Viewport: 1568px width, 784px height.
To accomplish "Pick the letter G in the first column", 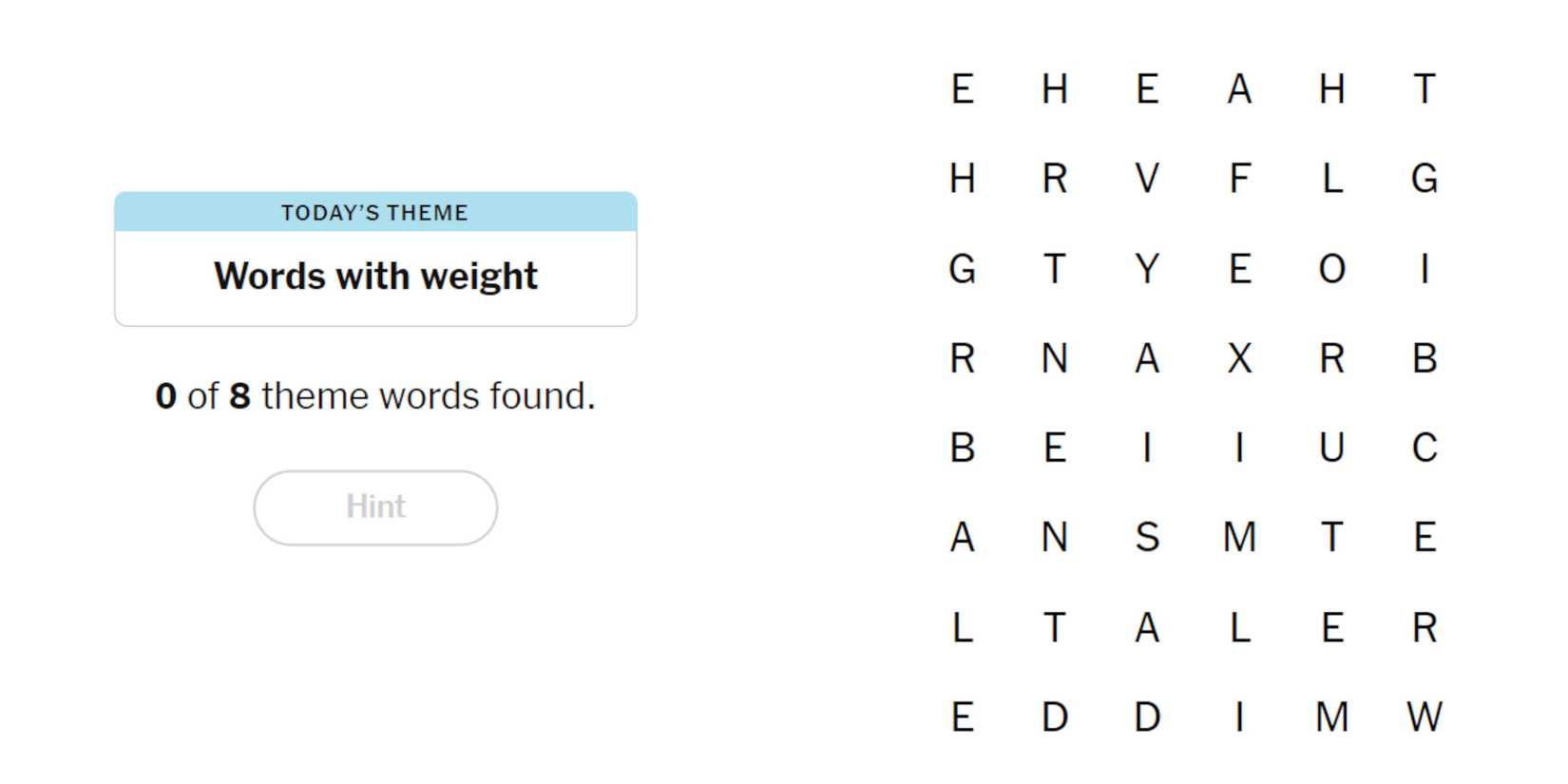I will pyautogui.click(x=962, y=269).
